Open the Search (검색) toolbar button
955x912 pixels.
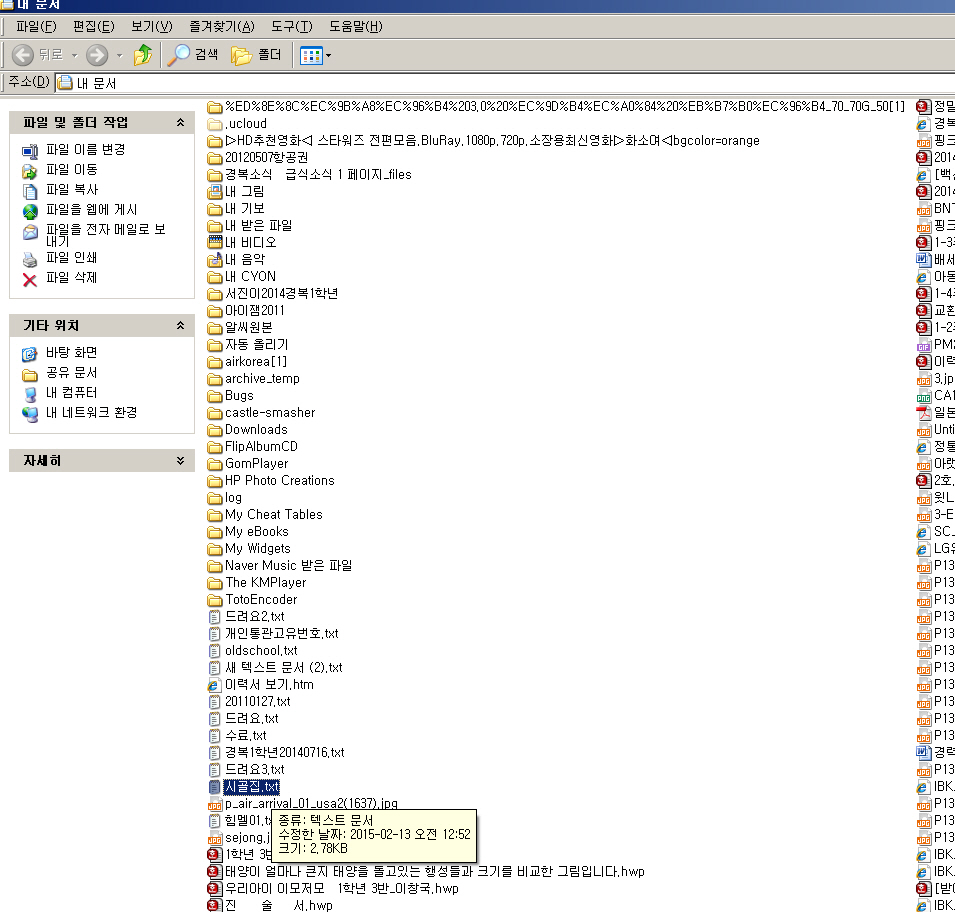pyautogui.click(x=194, y=55)
